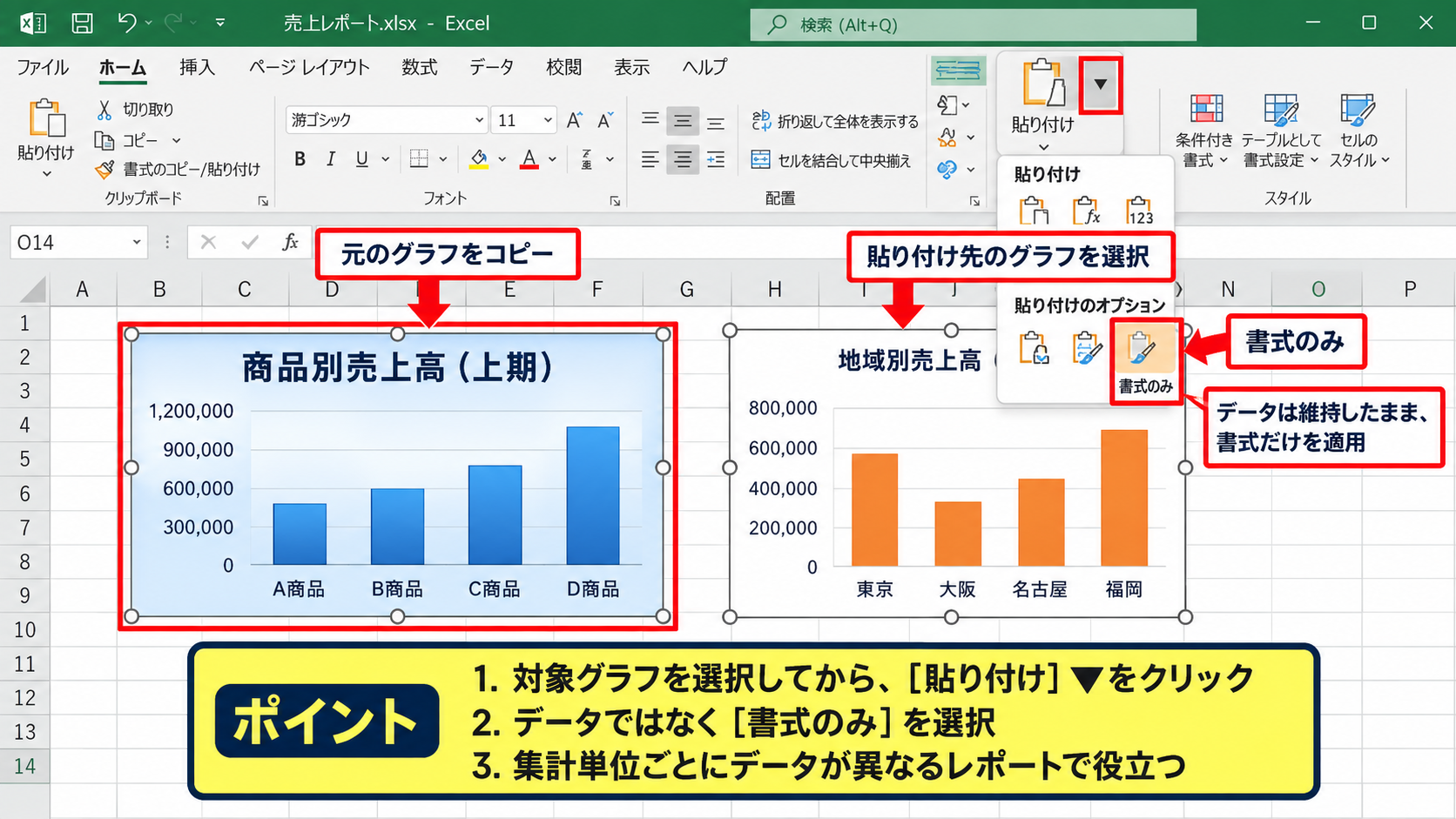Toggle middle vertical alignment
Image resolution: width=1456 pixels, height=819 pixels.
click(x=683, y=121)
